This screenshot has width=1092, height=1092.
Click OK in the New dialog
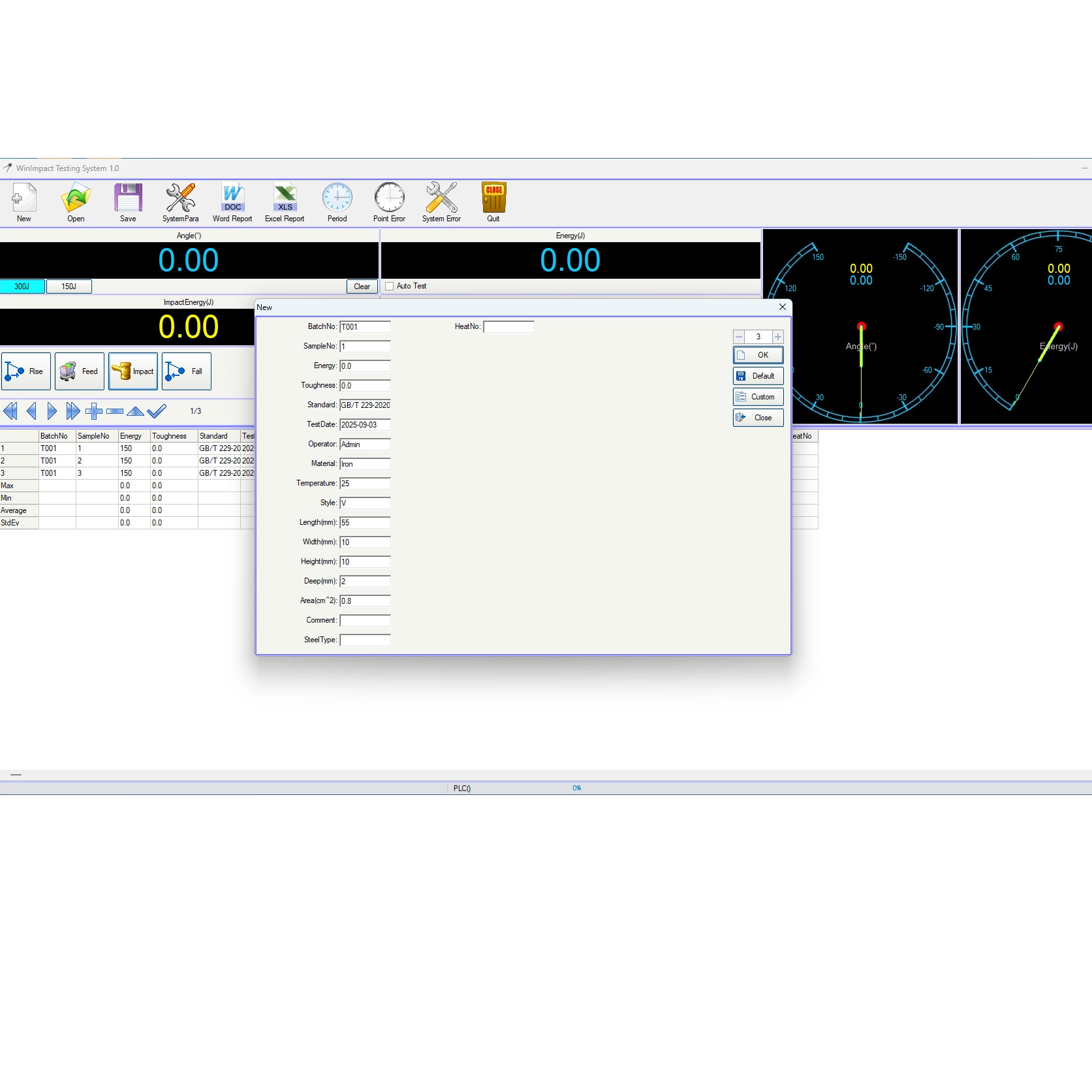click(x=758, y=355)
